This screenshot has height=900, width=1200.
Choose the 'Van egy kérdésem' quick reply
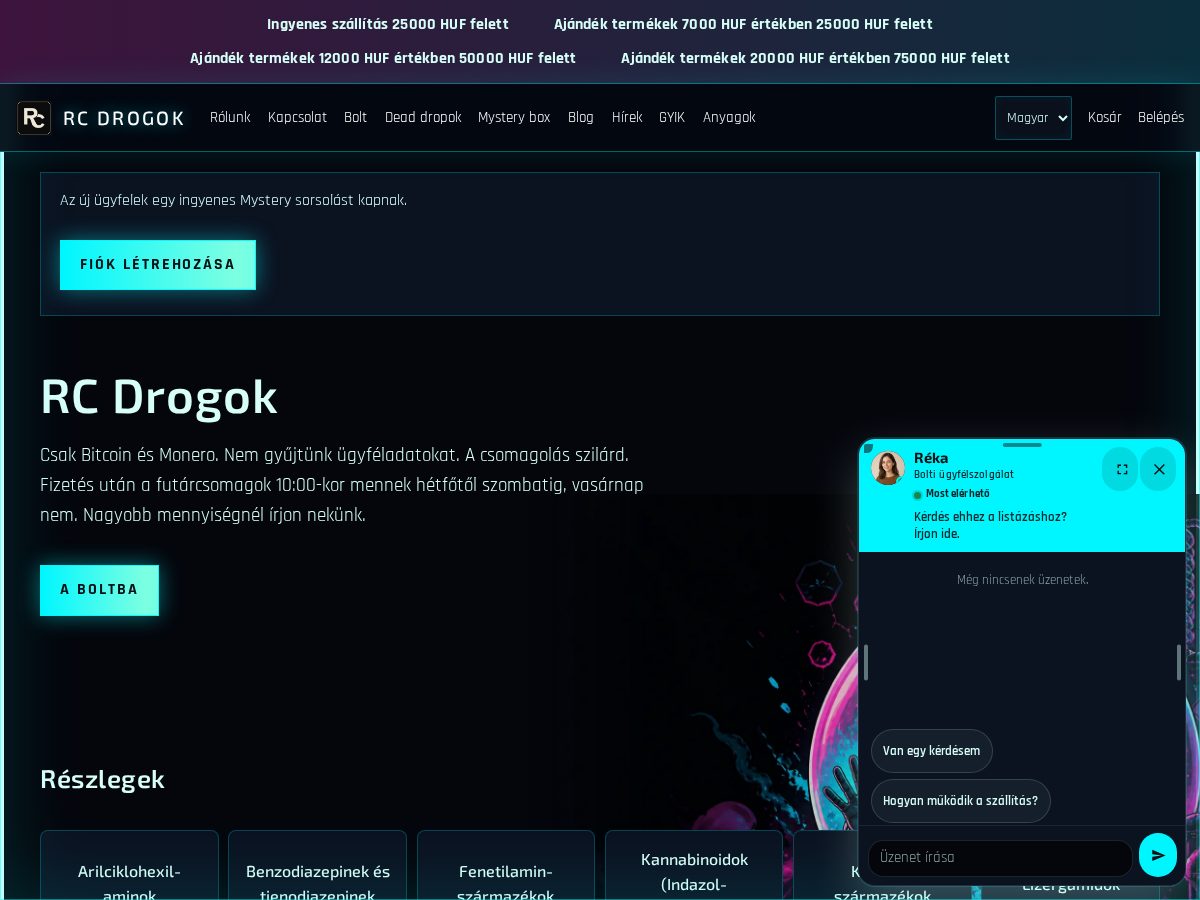point(932,751)
